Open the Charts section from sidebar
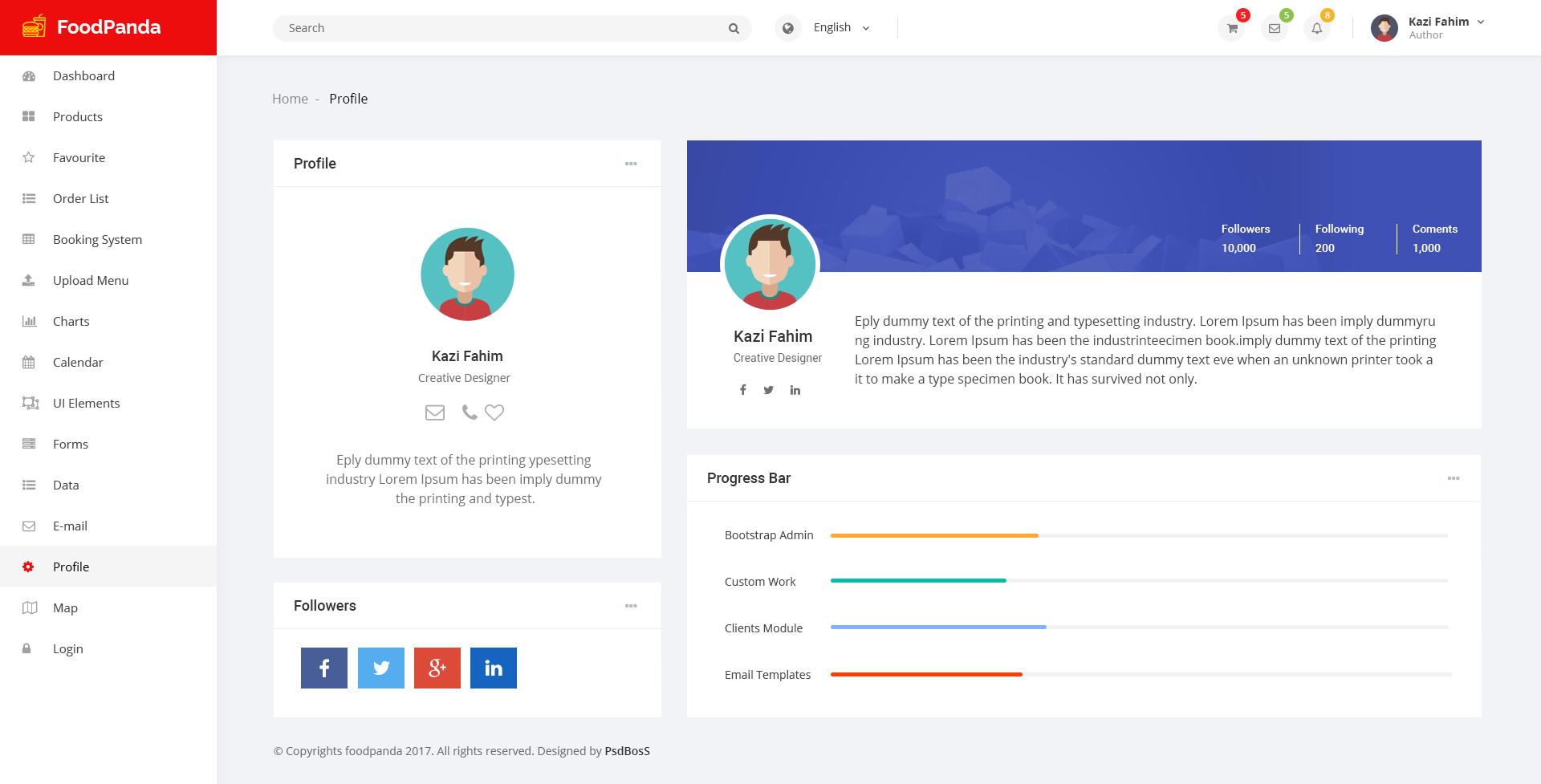 (x=71, y=321)
